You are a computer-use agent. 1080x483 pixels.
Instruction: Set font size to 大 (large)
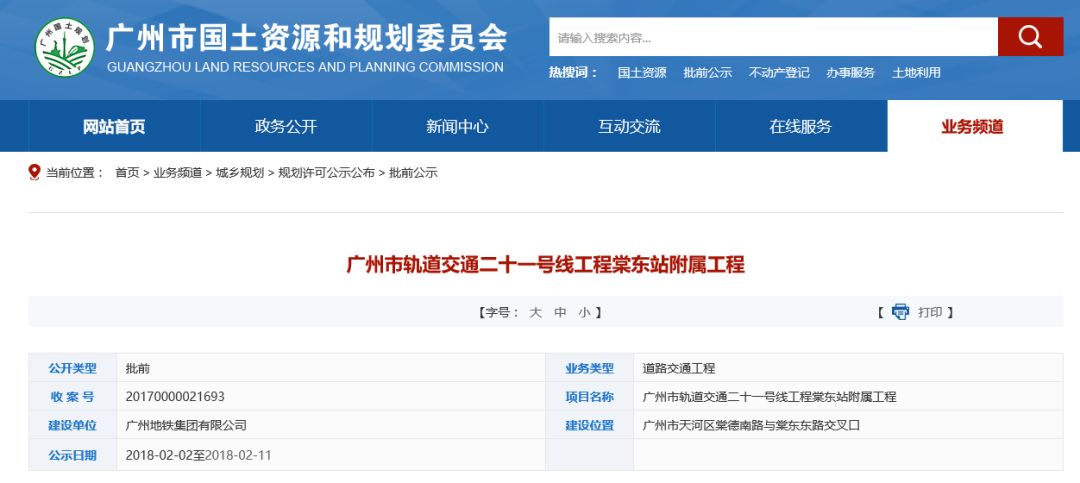(x=535, y=312)
